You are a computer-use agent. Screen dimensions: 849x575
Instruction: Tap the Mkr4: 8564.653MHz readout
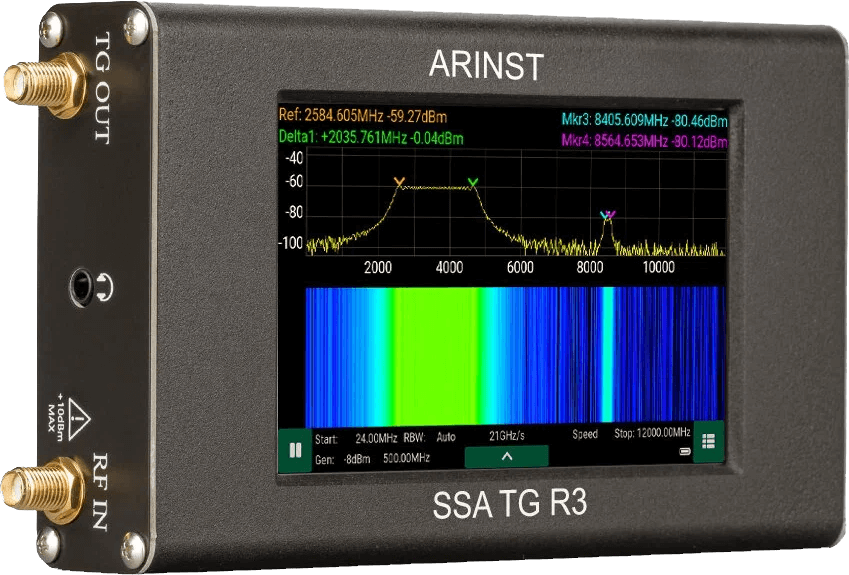coord(644,141)
